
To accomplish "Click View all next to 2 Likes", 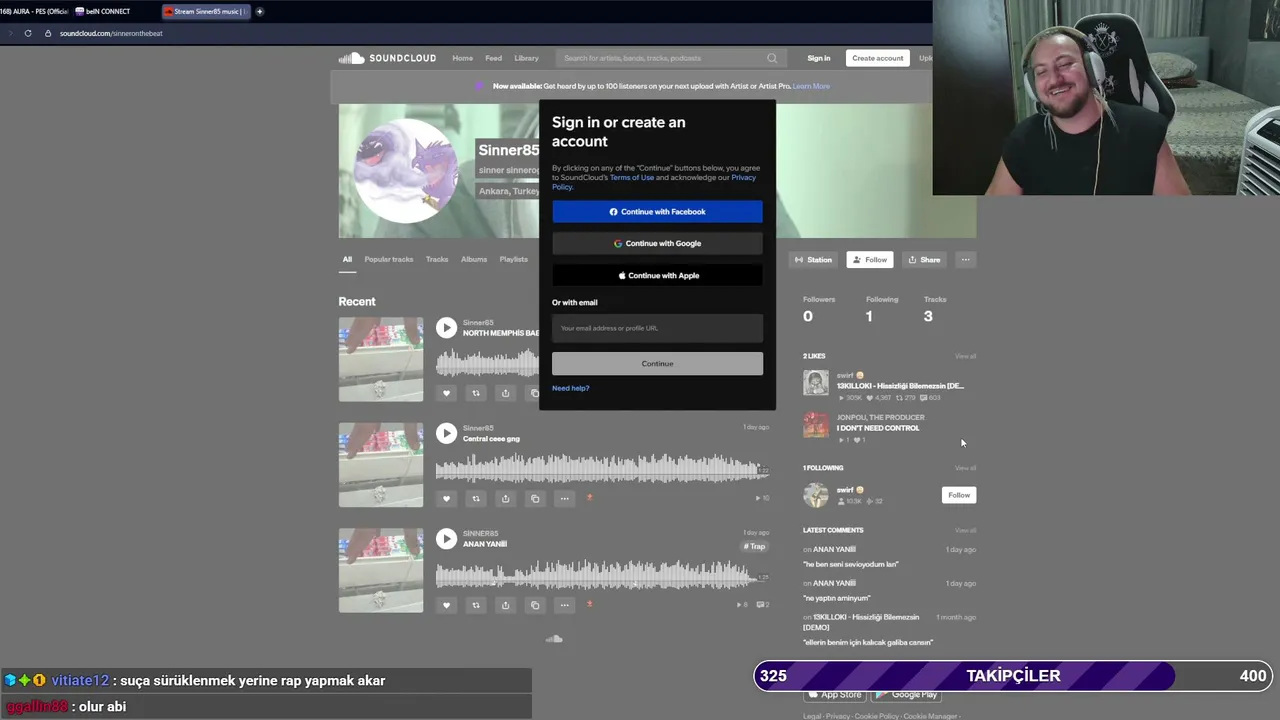I will [x=965, y=356].
